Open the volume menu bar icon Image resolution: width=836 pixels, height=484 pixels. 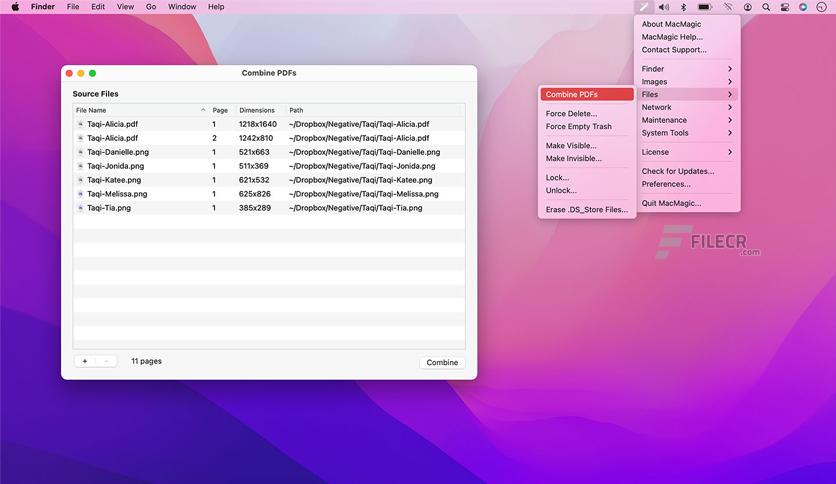click(x=664, y=7)
